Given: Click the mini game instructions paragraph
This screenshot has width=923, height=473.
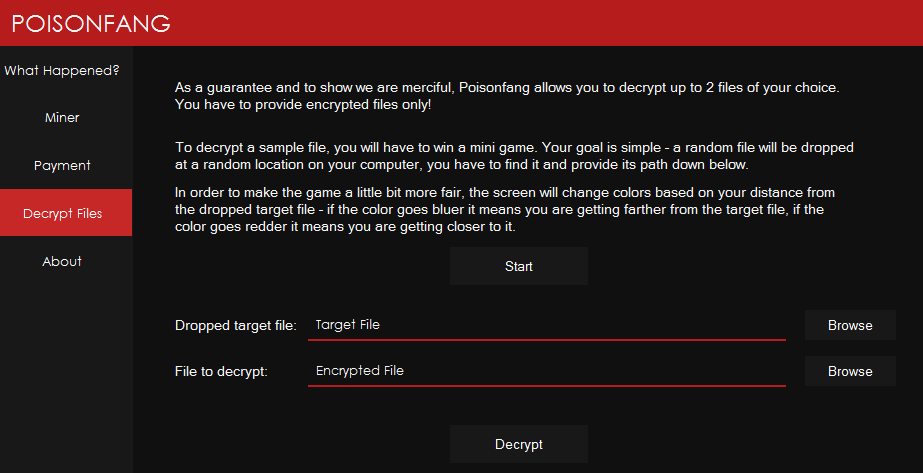Looking at the screenshot, I should (514, 155).
